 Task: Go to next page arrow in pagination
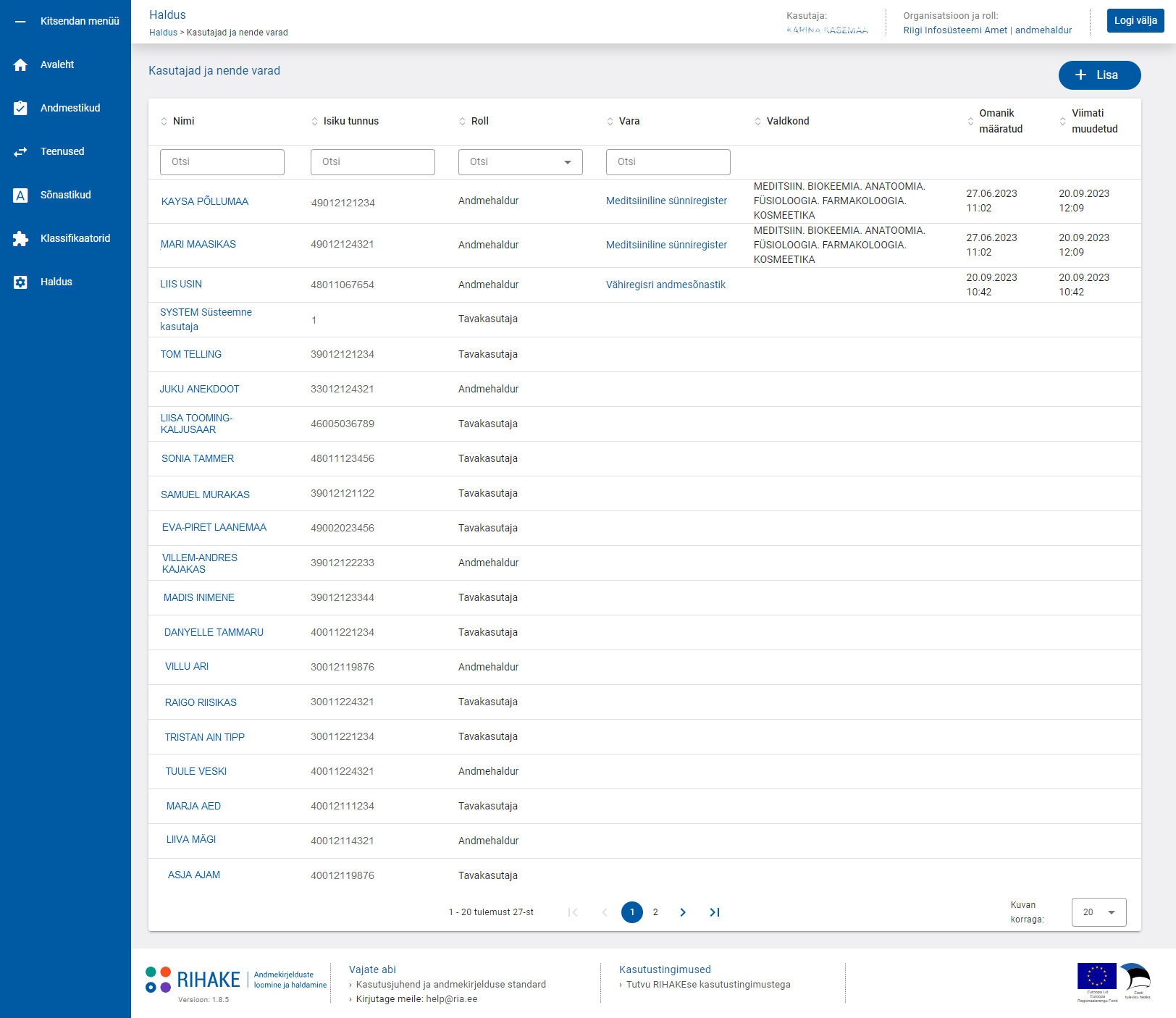pyautogui.click(x=683, y=912)
